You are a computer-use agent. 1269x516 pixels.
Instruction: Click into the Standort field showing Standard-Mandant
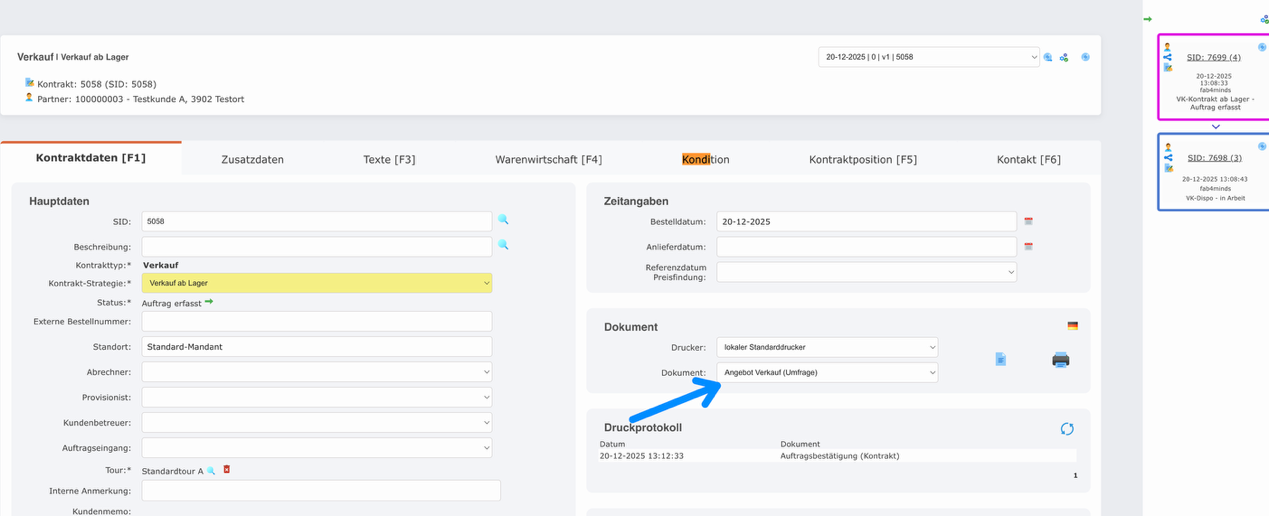click(317, 347)
